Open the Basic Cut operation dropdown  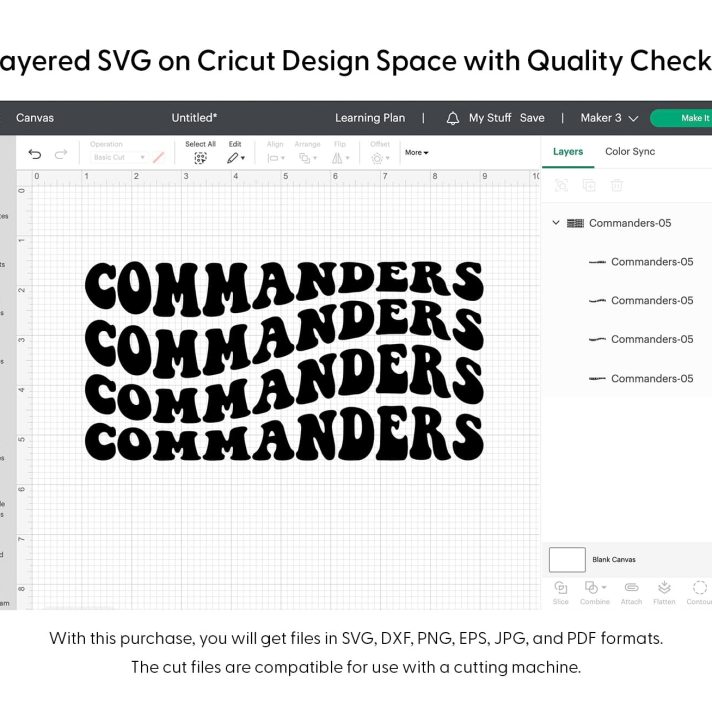click(119, 157)
